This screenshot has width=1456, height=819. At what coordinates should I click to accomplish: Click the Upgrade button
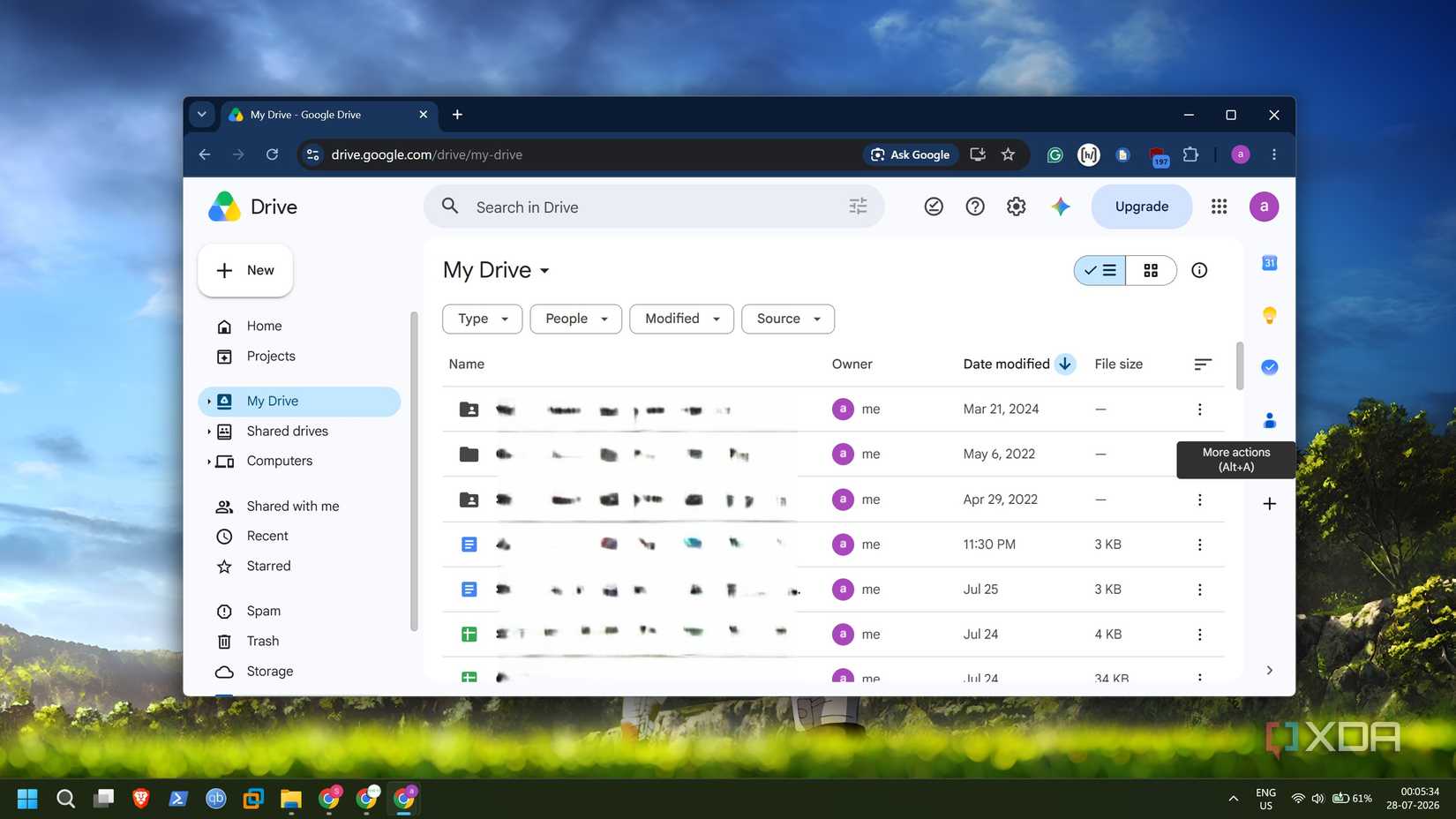1141,207
